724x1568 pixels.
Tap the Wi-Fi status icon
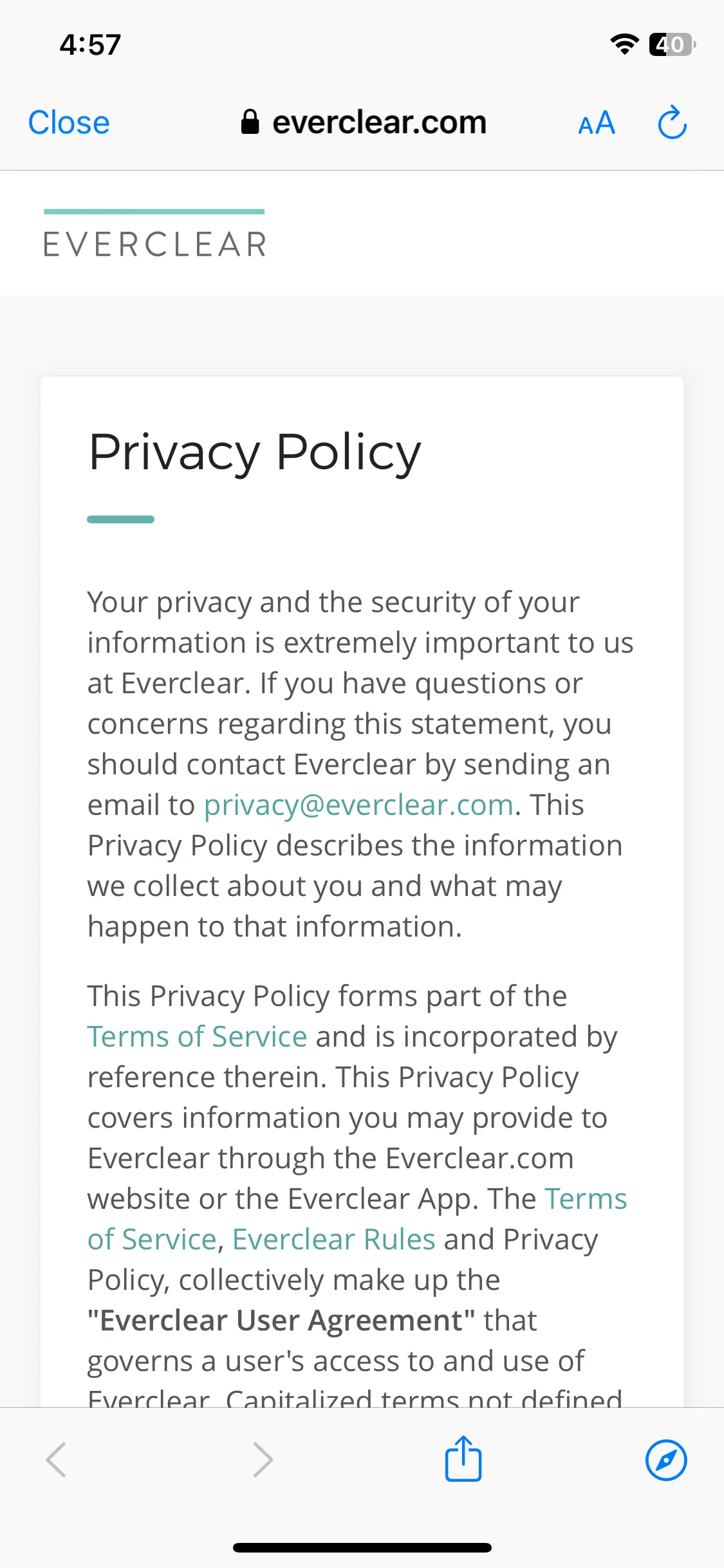[624, 44]
